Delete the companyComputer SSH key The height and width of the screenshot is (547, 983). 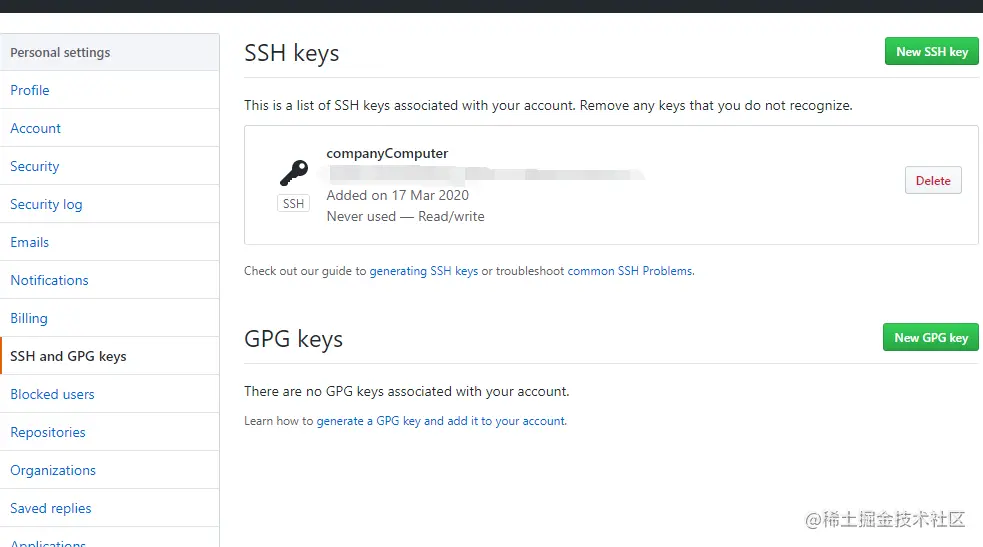coord(933,181)
